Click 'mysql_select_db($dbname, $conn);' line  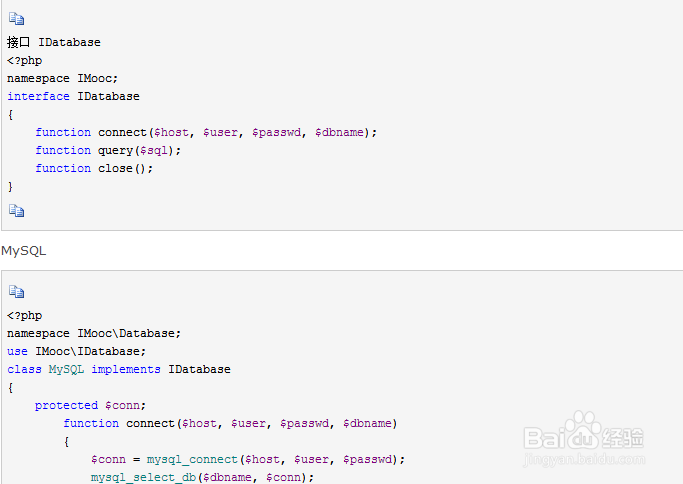pos(202,477)
